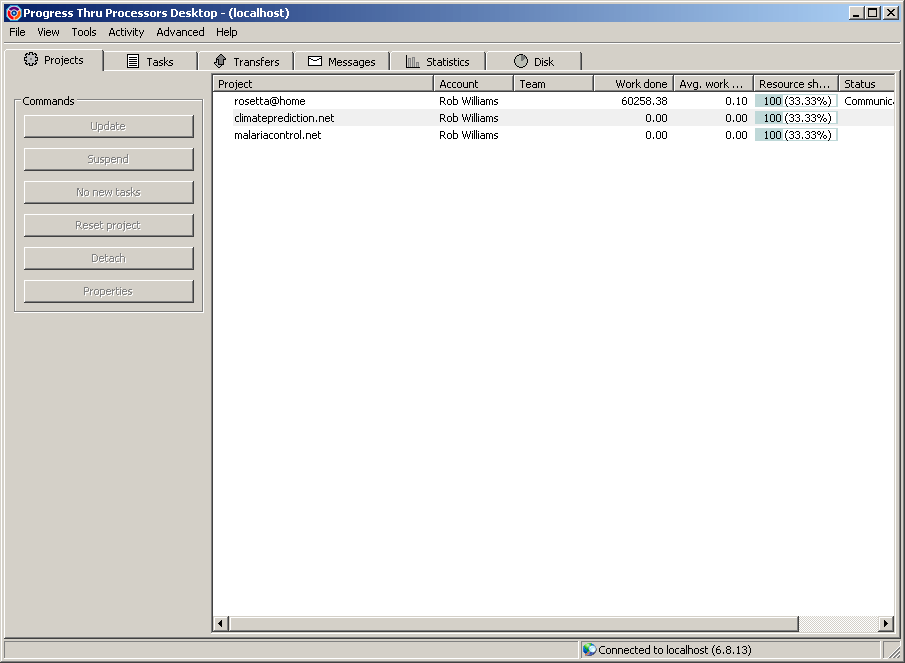
Task: Click Rob Williams in the rosetta@home row
Action: 469,101
